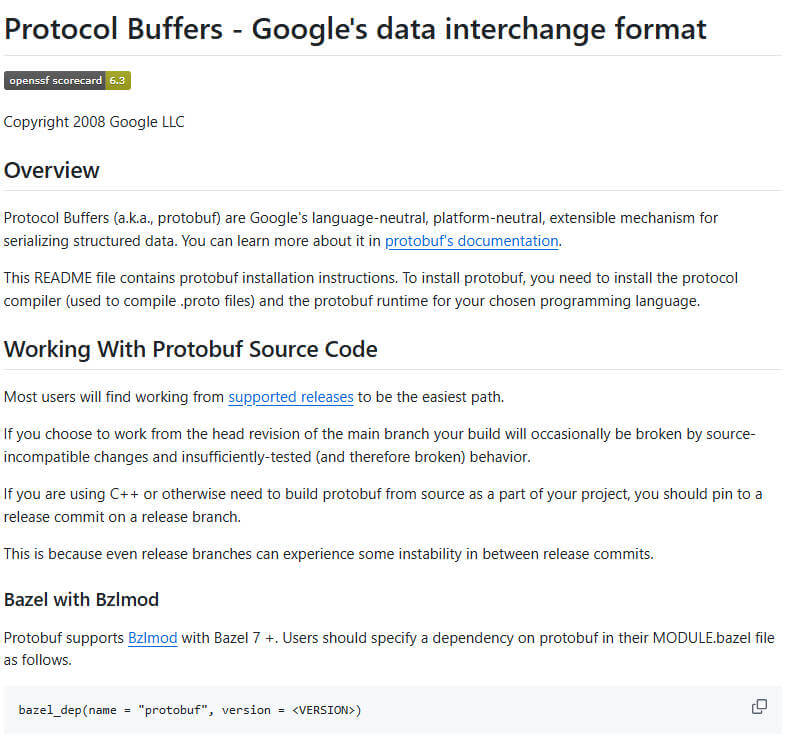791x741 pixels.
Task: Click inside the bazel_dep code block
Action: (x=392, y=710)
